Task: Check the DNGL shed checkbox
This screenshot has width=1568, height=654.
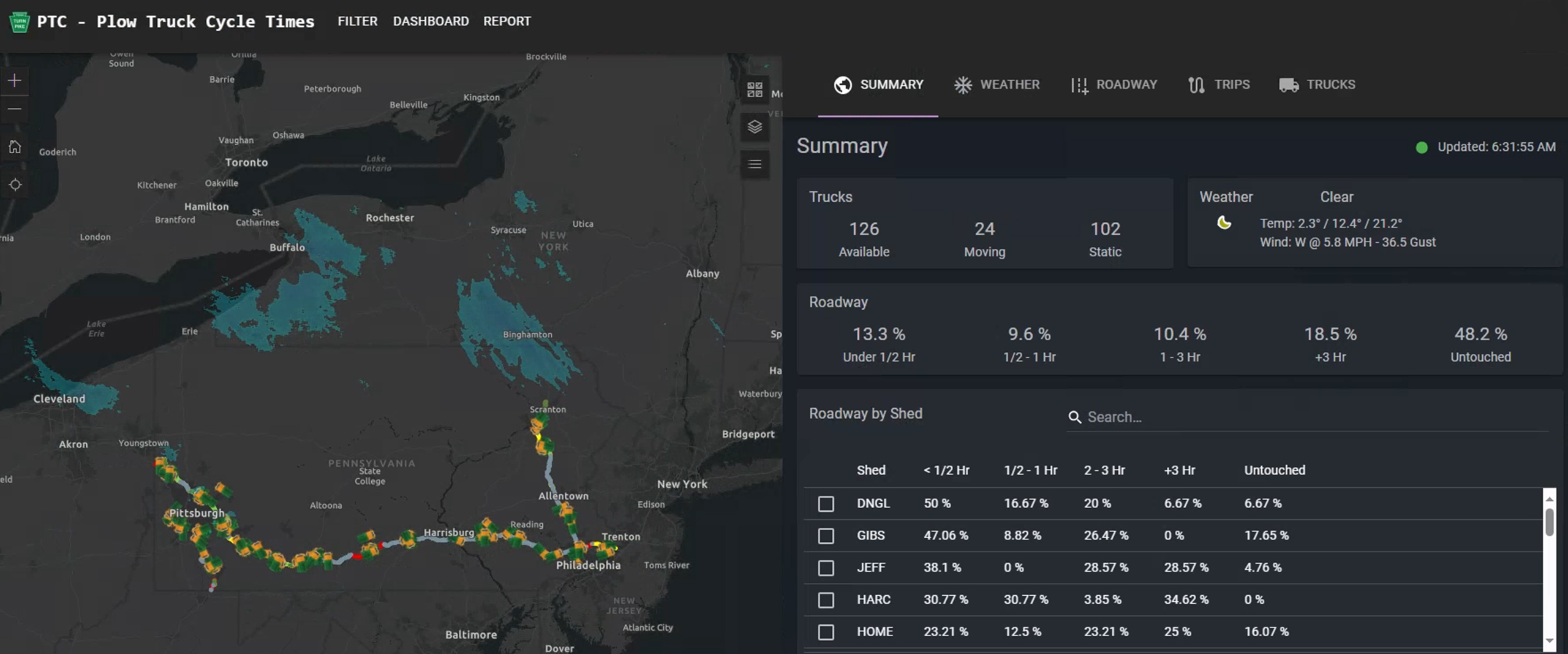Action: point(826,503)
